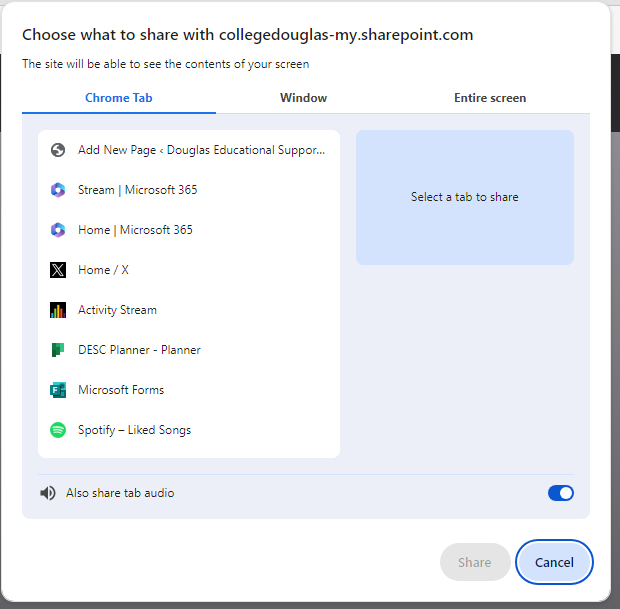Click the Microsoft Forms icon

(x=58, y=390)
